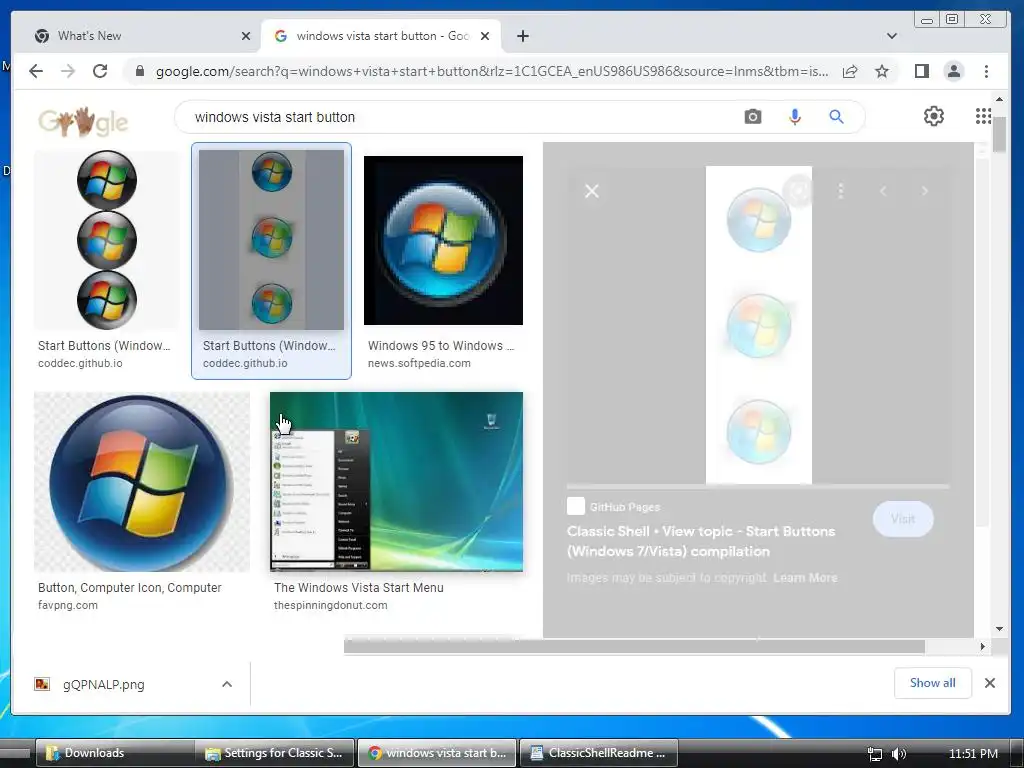The width and height of the screenshot is (1024, 768).
Task: Click the Google logo
Action: (83, 122)
